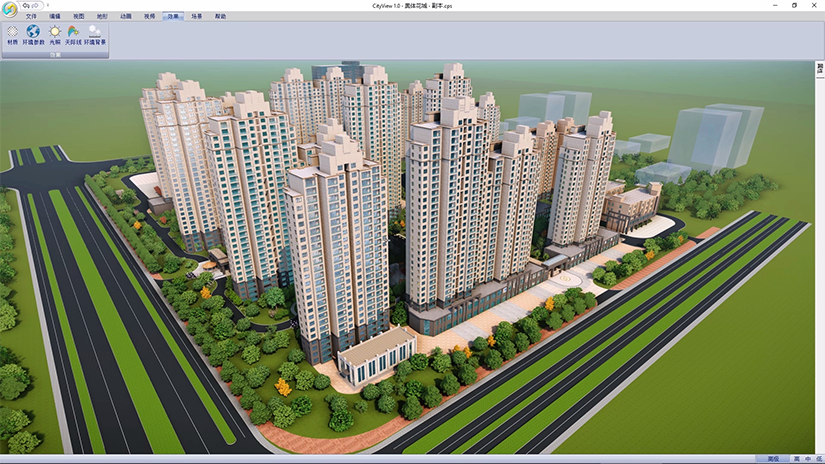Set quality to 低 (low) in status bar
Screen dimensions: 825x464
click(818, 458)
